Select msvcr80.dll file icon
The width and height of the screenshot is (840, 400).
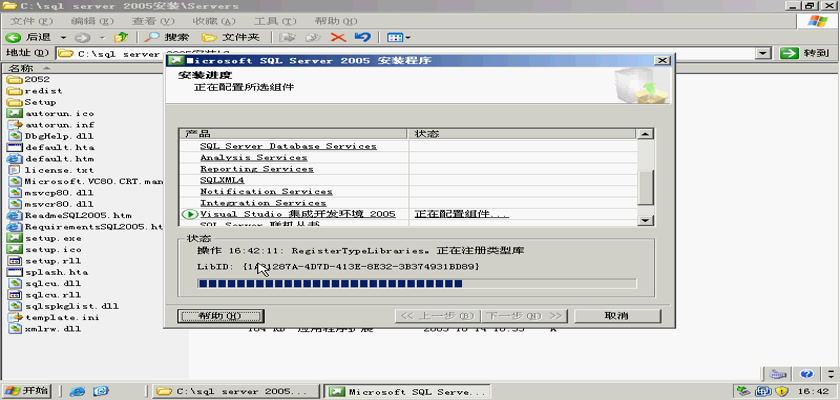[x=15, y=204]
